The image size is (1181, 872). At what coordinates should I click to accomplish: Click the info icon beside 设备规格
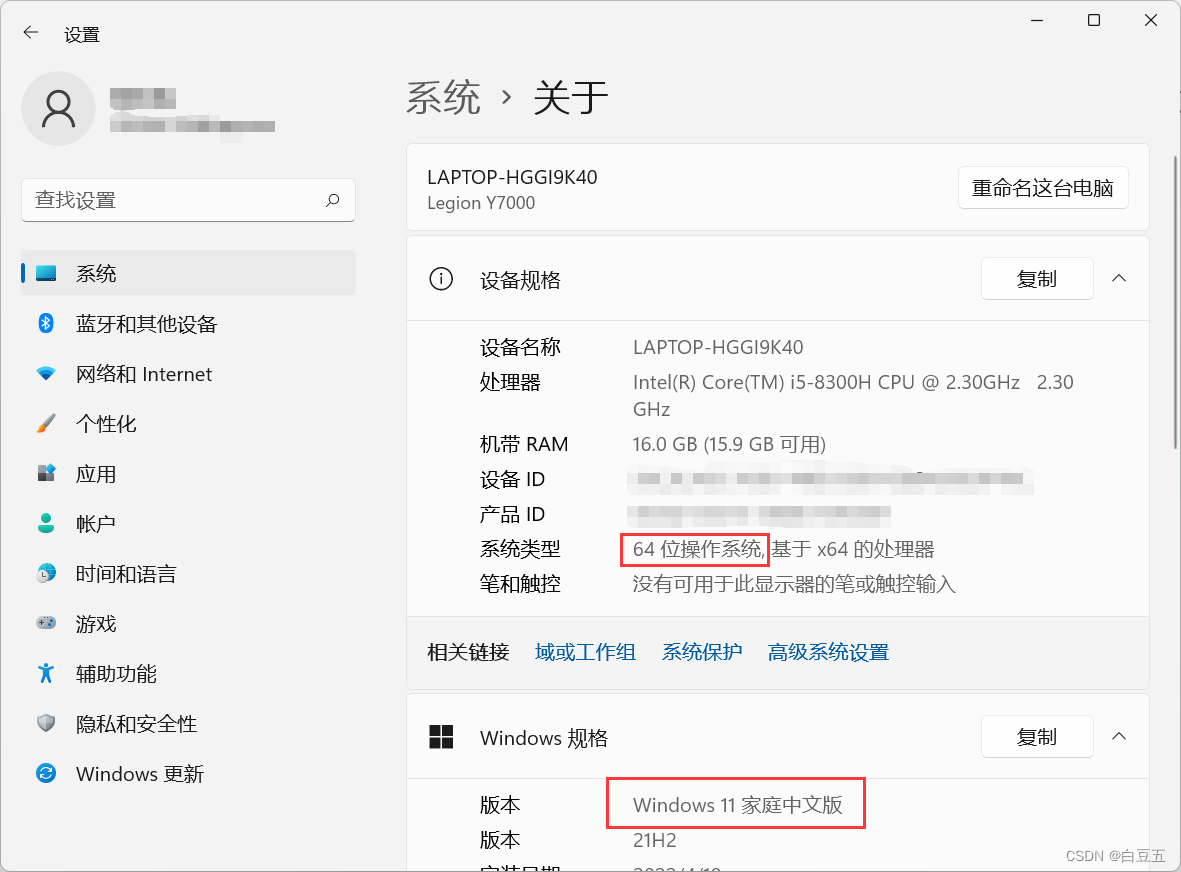(x=441, y=279)
